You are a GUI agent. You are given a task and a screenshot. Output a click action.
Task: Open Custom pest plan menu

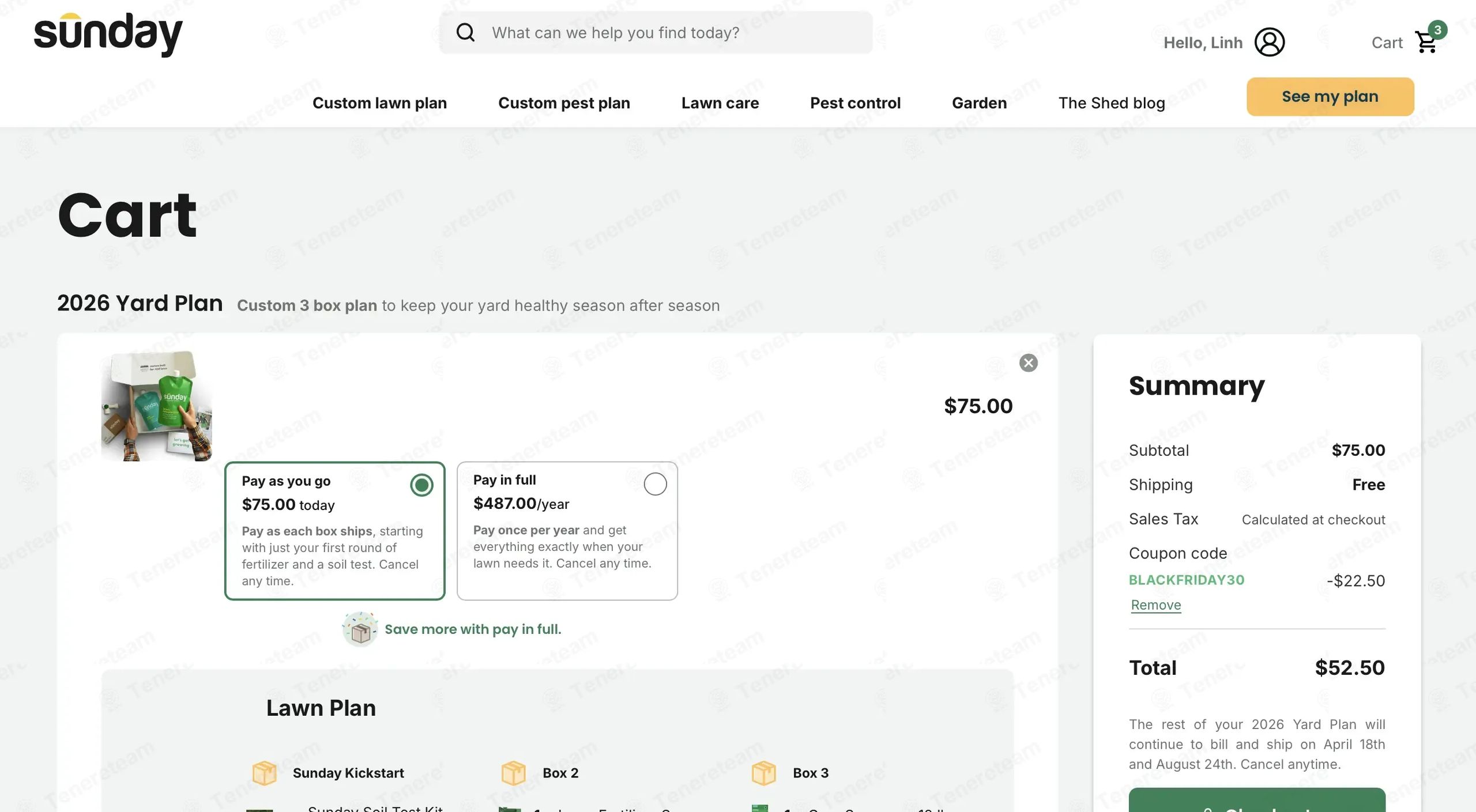coord(564,103)
